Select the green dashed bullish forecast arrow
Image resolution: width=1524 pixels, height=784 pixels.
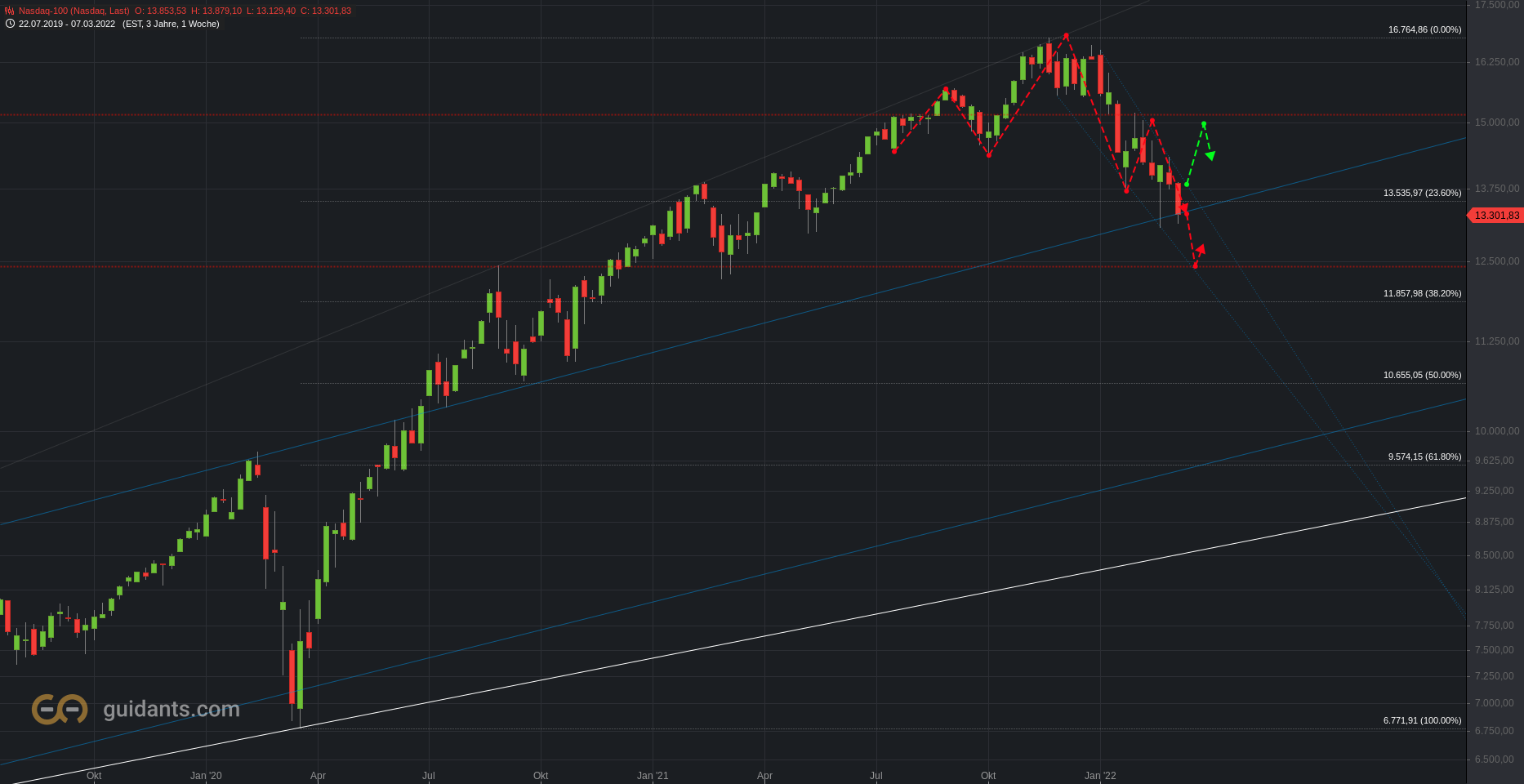[1200, 153]
